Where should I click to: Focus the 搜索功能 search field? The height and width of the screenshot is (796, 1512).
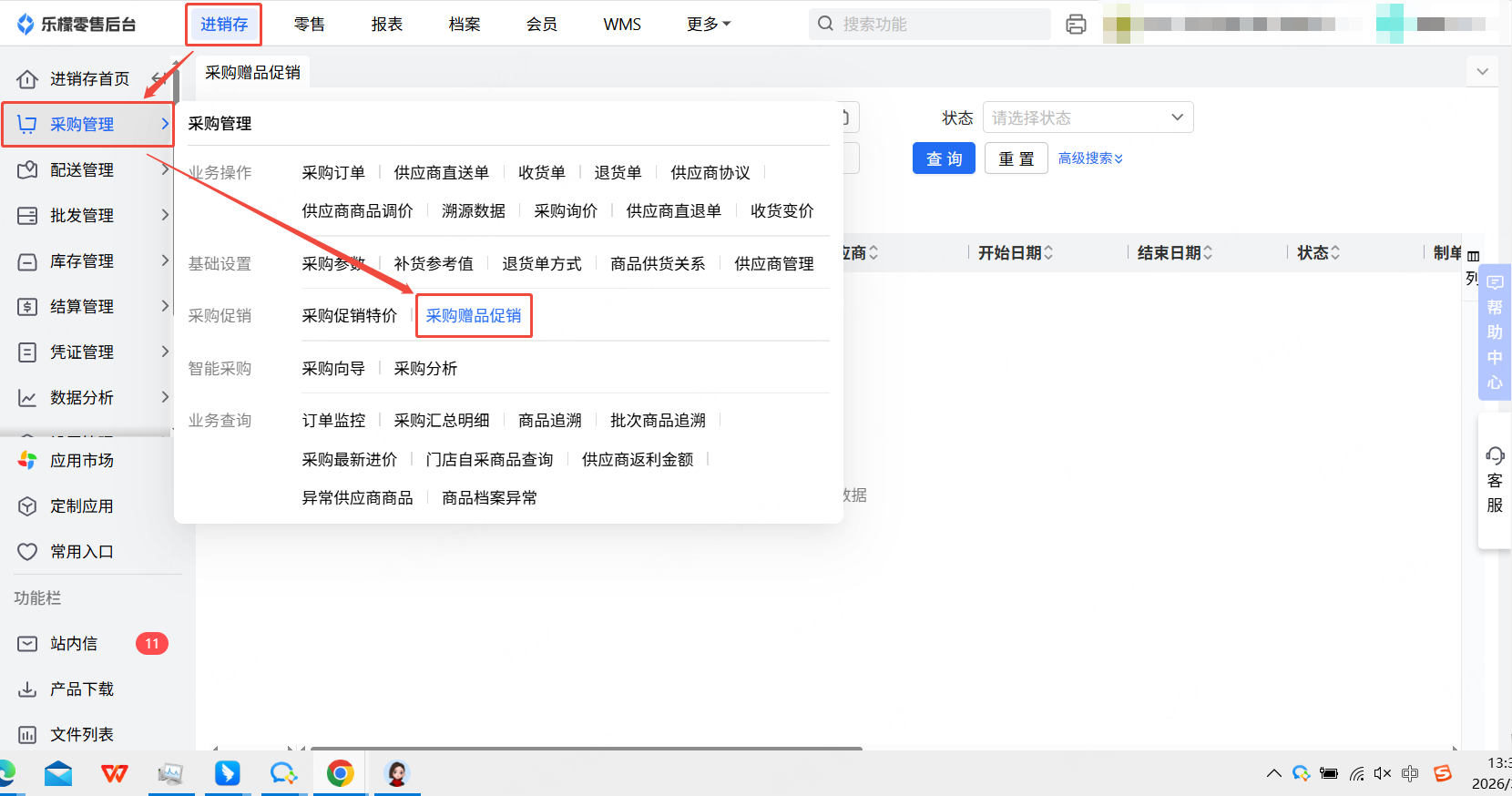click(929, 24)
